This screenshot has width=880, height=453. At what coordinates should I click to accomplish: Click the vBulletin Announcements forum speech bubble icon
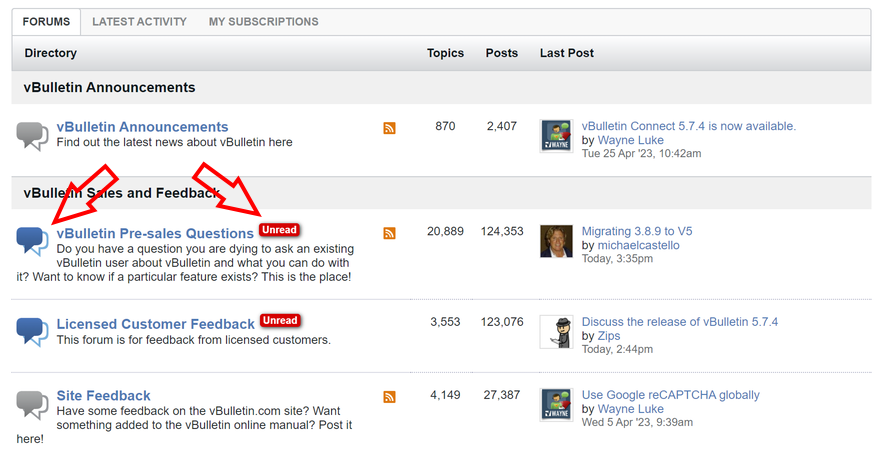coord(32,136)
